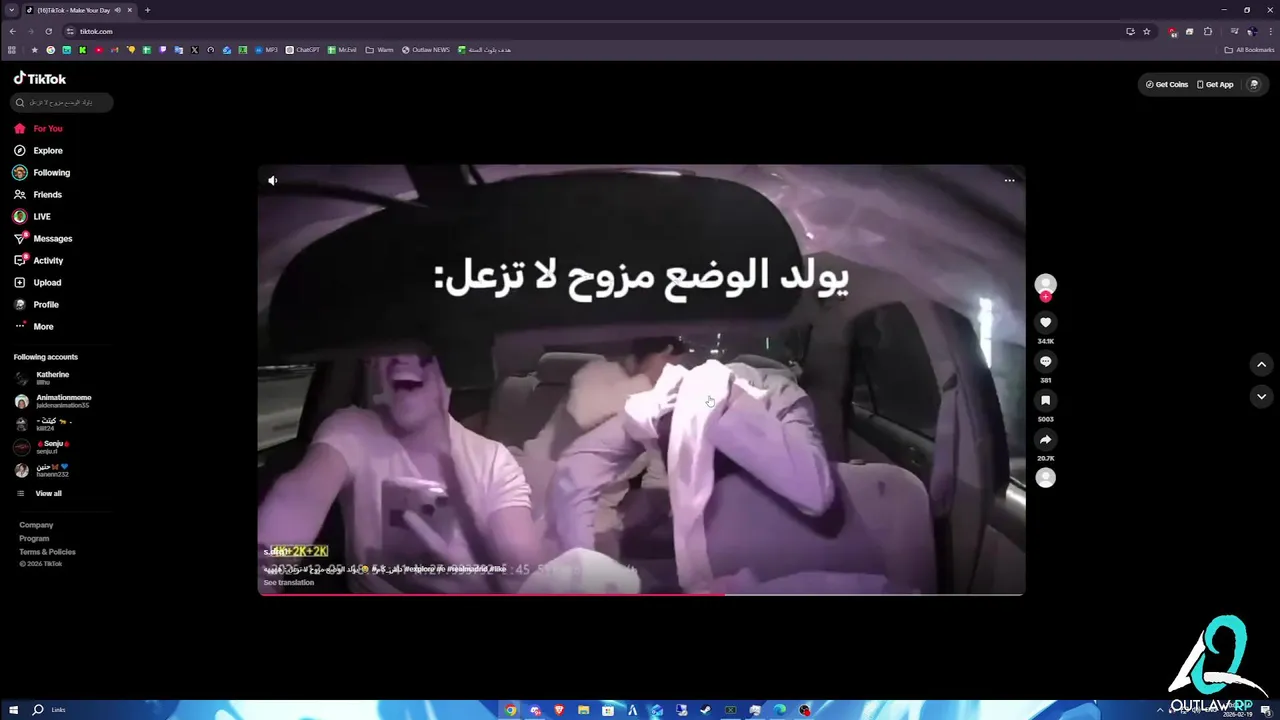Click the Get Coins button
This screenshot has height=720, width=1280.
tap(1167, 84)
